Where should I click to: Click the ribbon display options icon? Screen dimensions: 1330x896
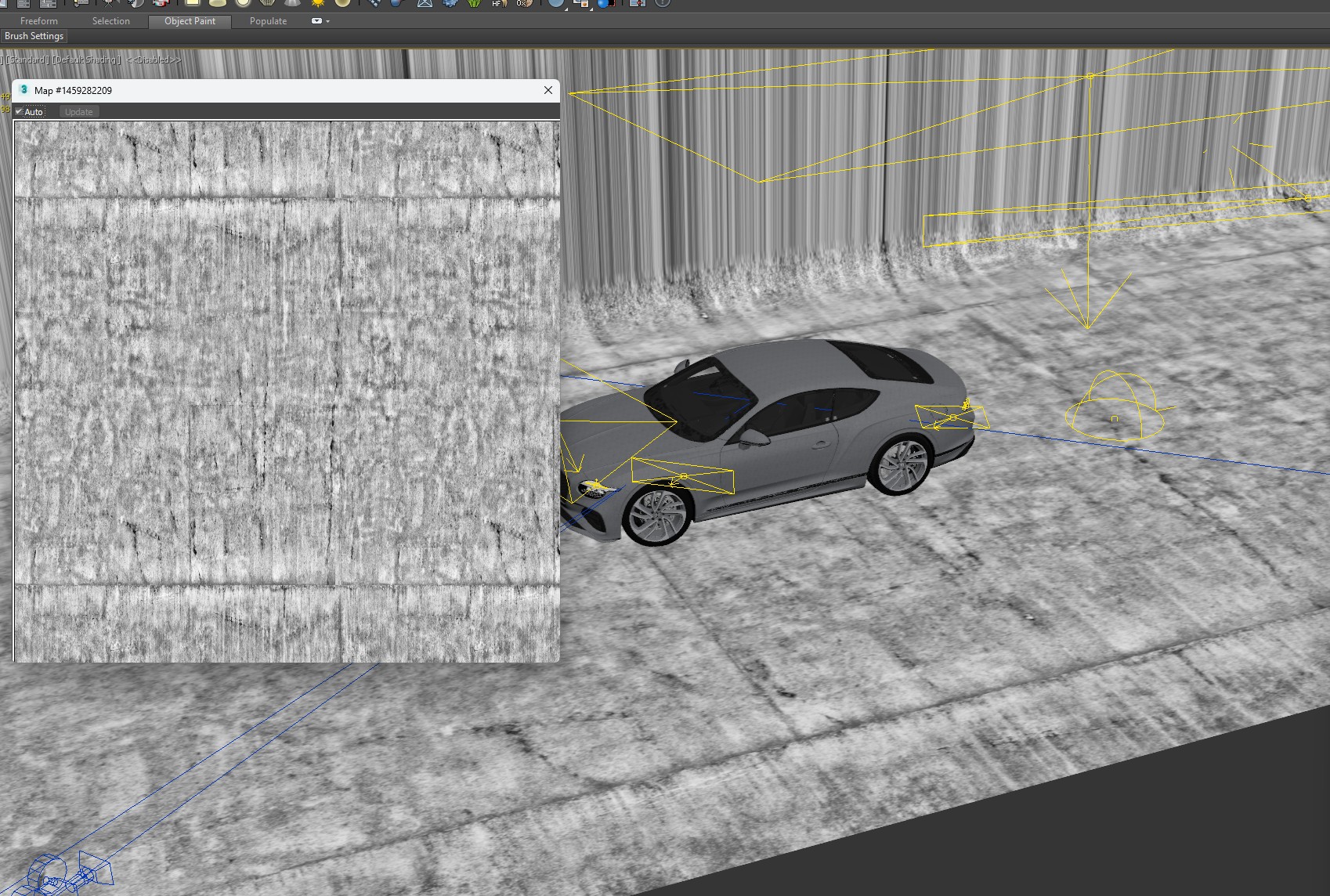316,21
